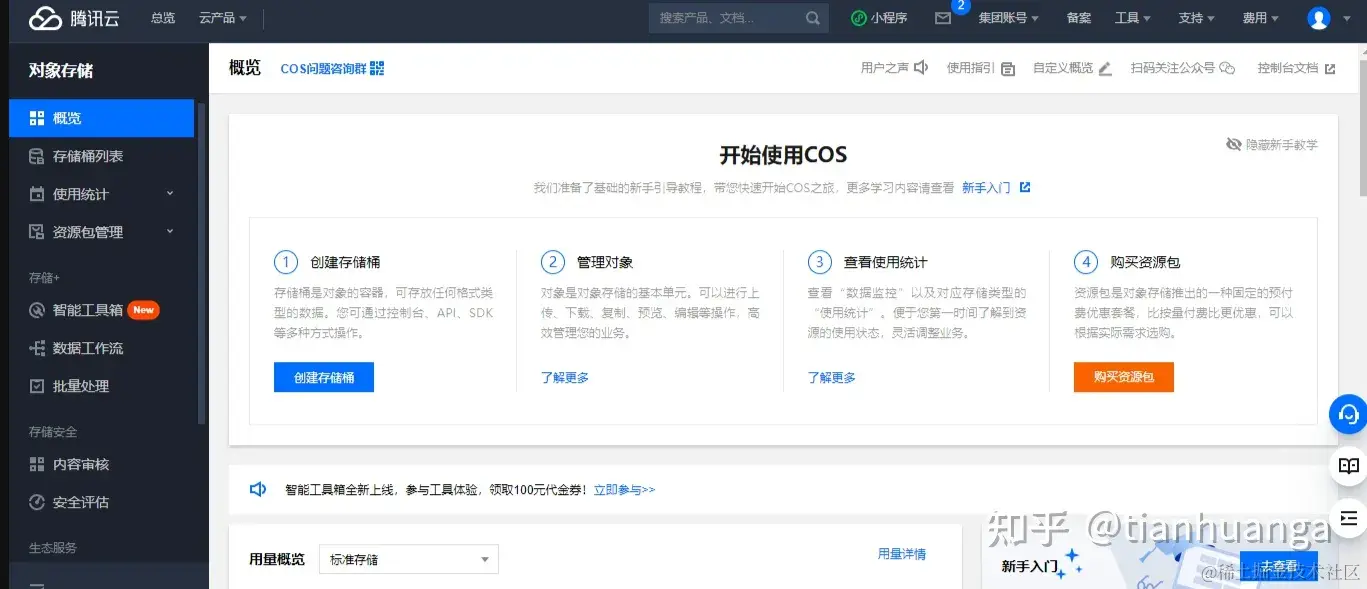Click the WeChat icon beside 扫码关注公众号

coord(1227,68)
